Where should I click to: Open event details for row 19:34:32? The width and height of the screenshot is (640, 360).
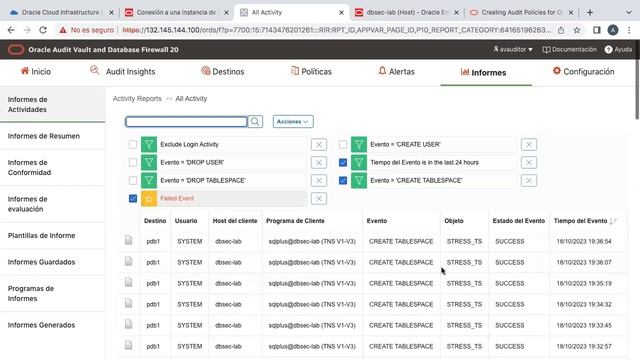(129, 303)
